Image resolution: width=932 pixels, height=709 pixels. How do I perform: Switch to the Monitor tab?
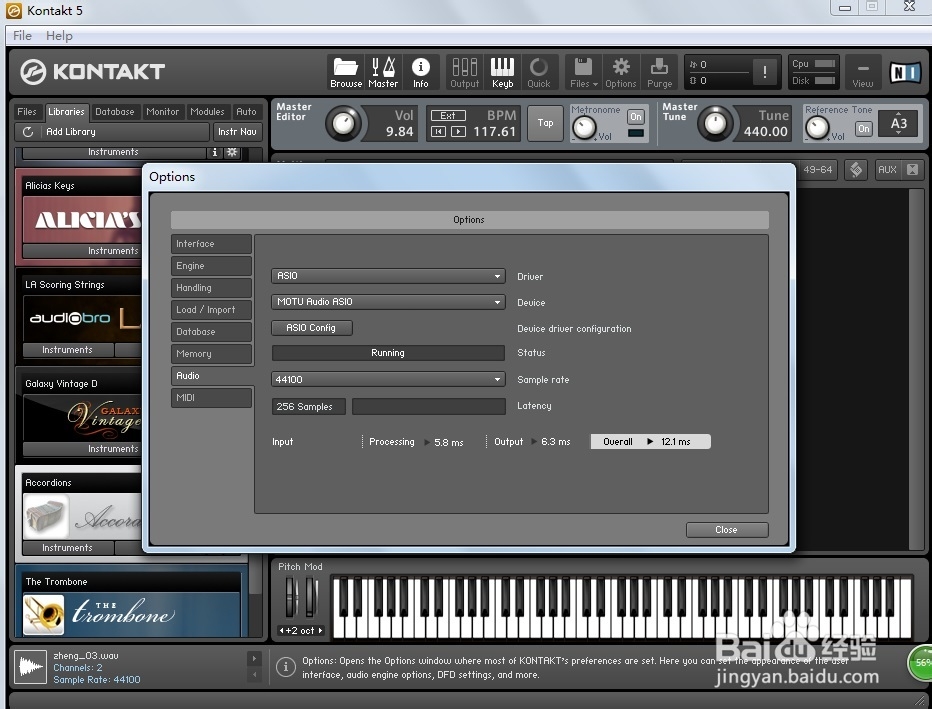(x=162, y=112)
